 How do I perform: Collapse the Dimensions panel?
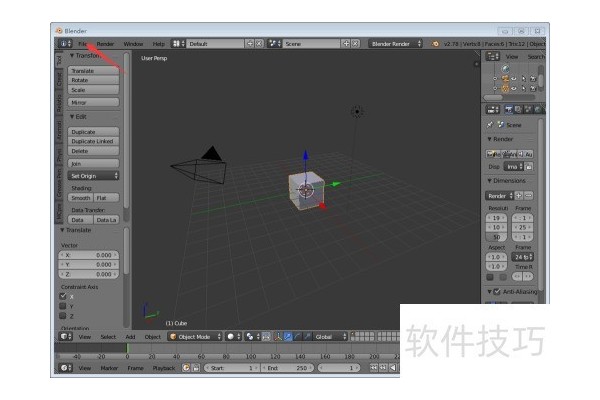click(x=507, y=180)
